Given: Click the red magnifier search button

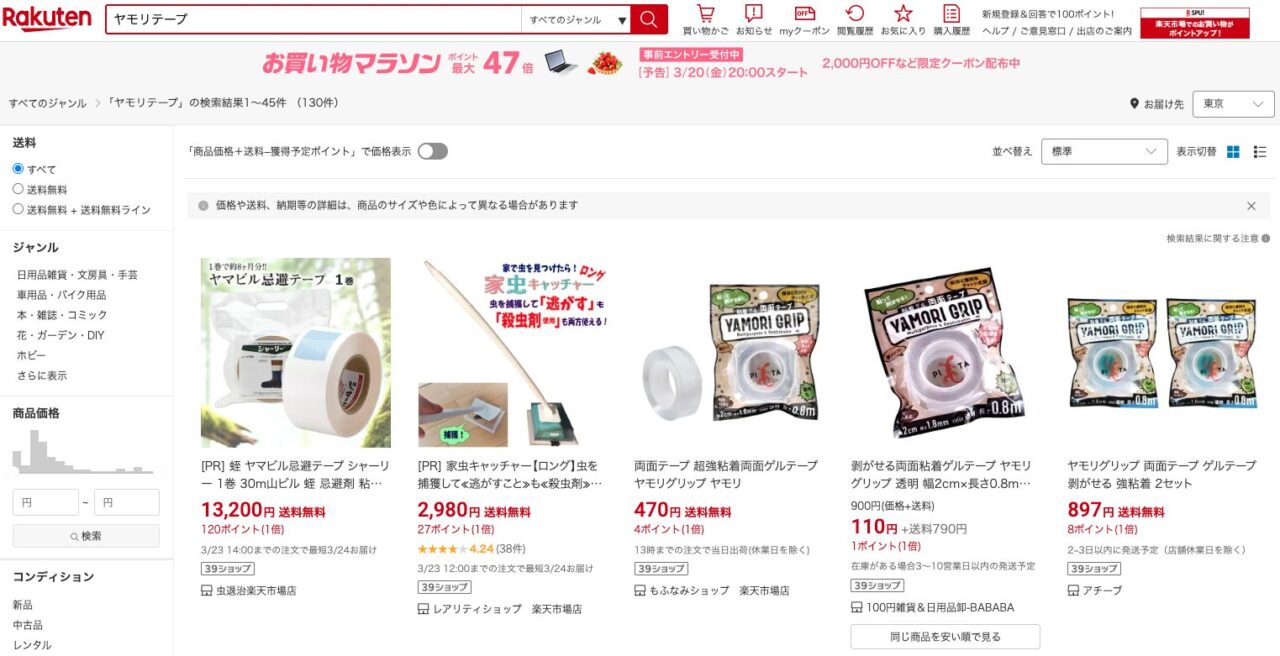Looking at the screenshot, I should coord(649,20).
